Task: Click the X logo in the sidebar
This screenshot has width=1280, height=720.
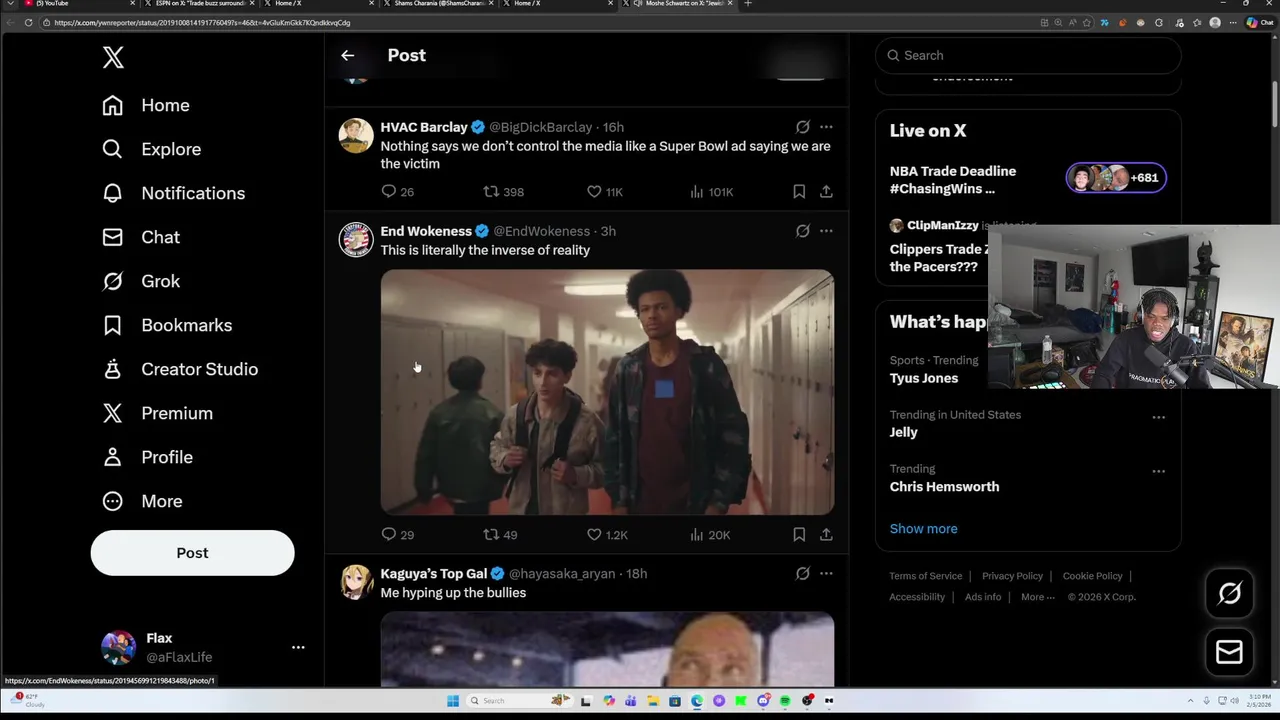Action: tap(113, 57)
